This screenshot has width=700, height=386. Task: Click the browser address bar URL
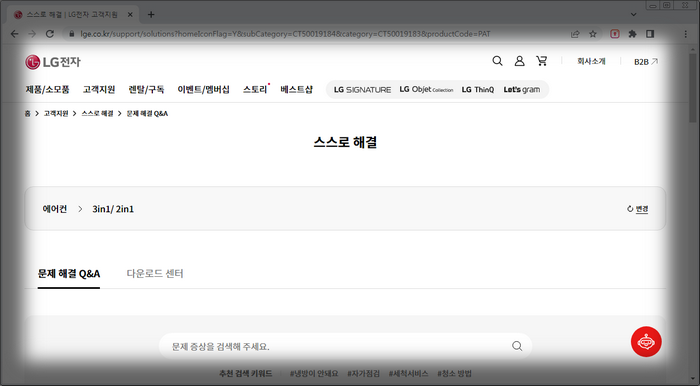[285, 34]
